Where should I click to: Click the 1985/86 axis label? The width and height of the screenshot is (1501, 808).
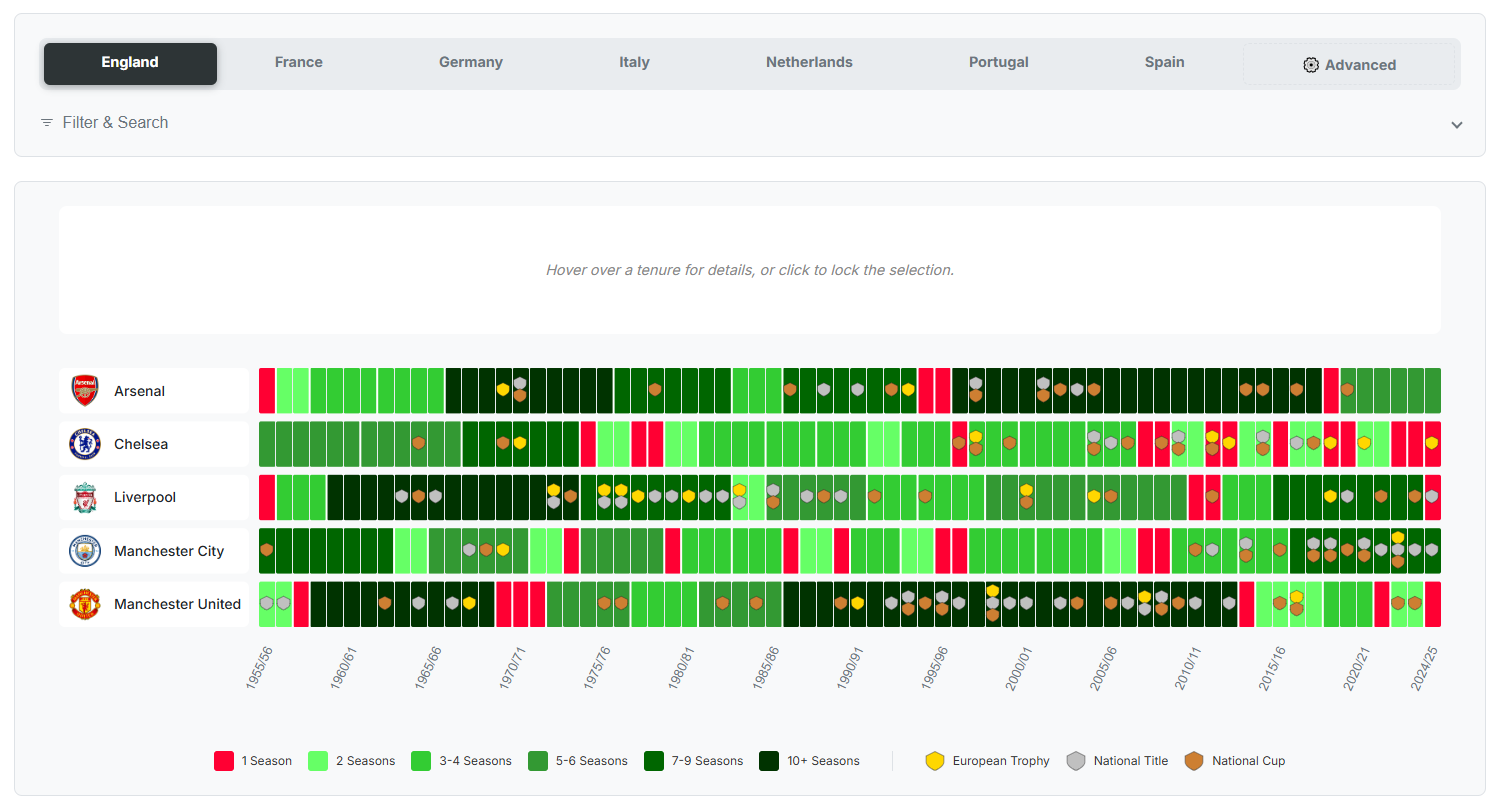766,667
